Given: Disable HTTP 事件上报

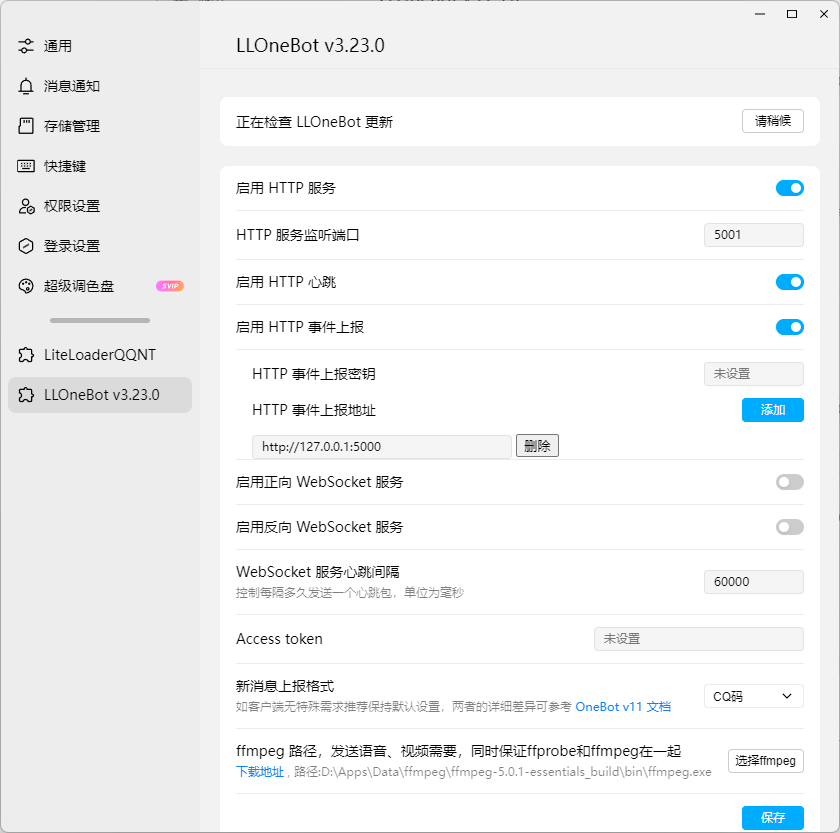Looking at the screenshot, I should tap(789, 327).
